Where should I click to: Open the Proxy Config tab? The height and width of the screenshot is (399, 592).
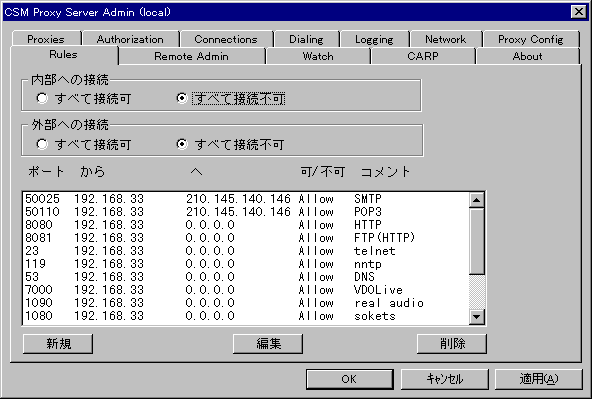[x=530, y=39]
